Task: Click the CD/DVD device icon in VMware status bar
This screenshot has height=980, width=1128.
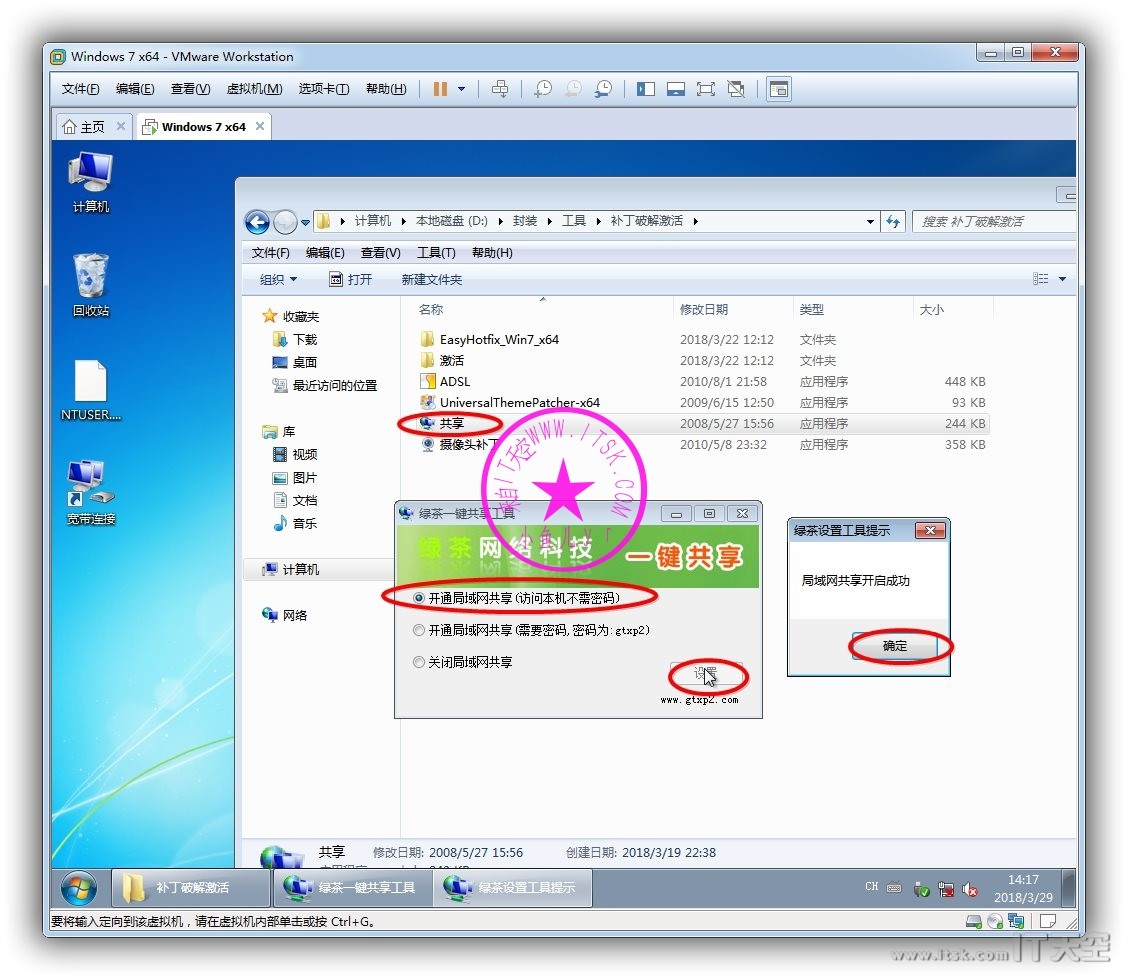Action: (x=994, y=921)
